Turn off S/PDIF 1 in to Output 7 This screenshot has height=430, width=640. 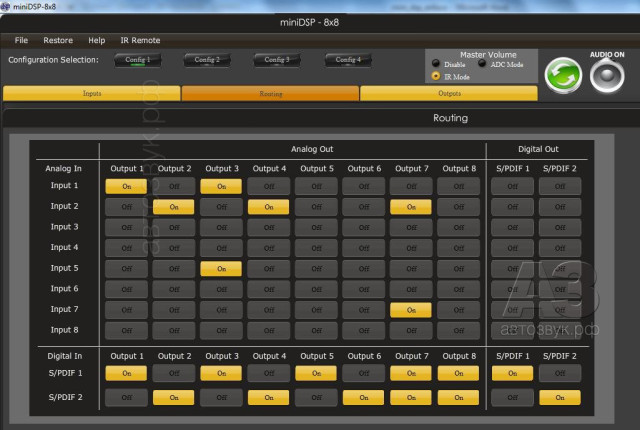(x=411, y=373)
